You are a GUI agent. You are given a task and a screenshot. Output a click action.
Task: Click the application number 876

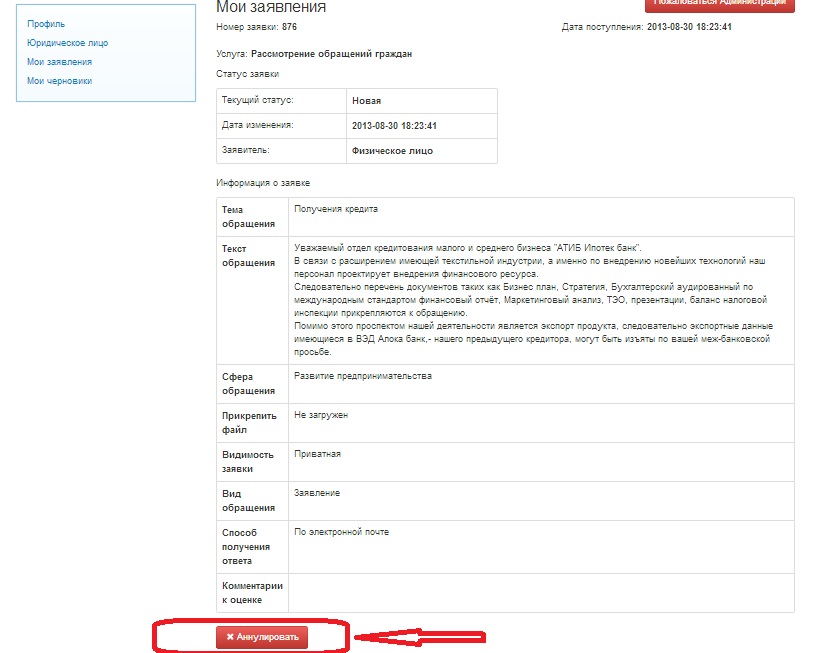(x=289, y=27)
